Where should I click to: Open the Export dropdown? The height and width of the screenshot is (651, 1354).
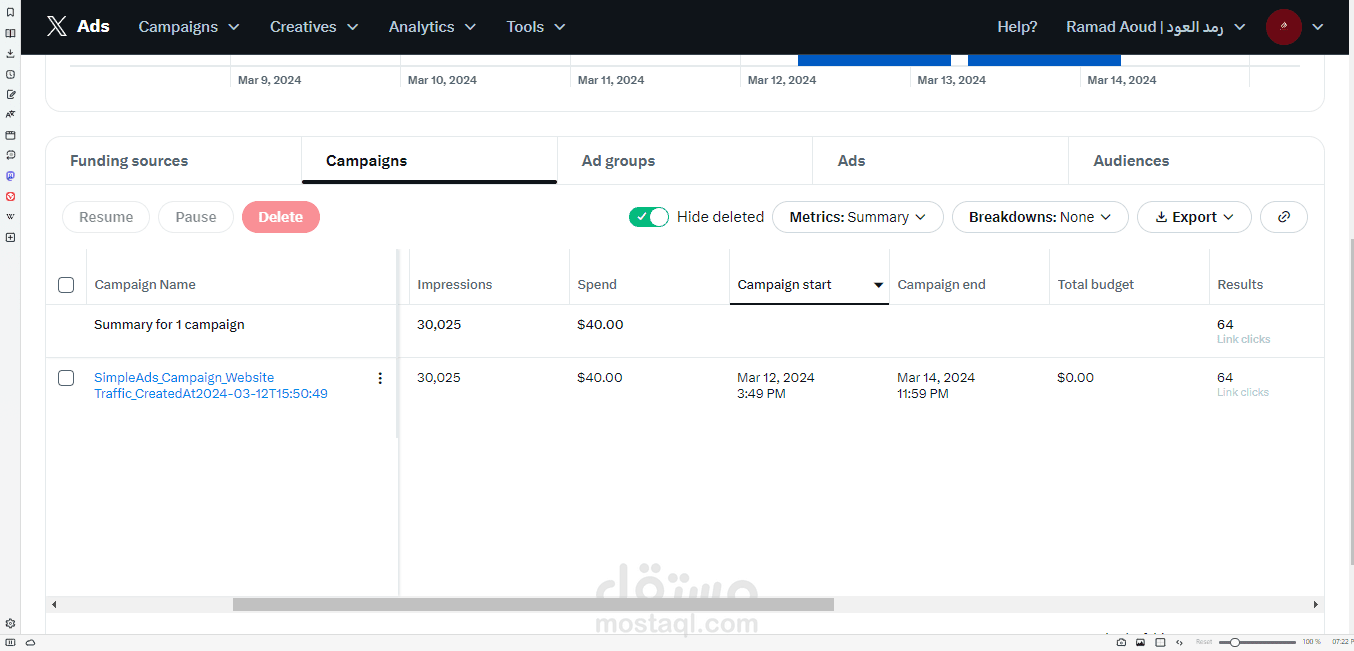(1194, 217)
